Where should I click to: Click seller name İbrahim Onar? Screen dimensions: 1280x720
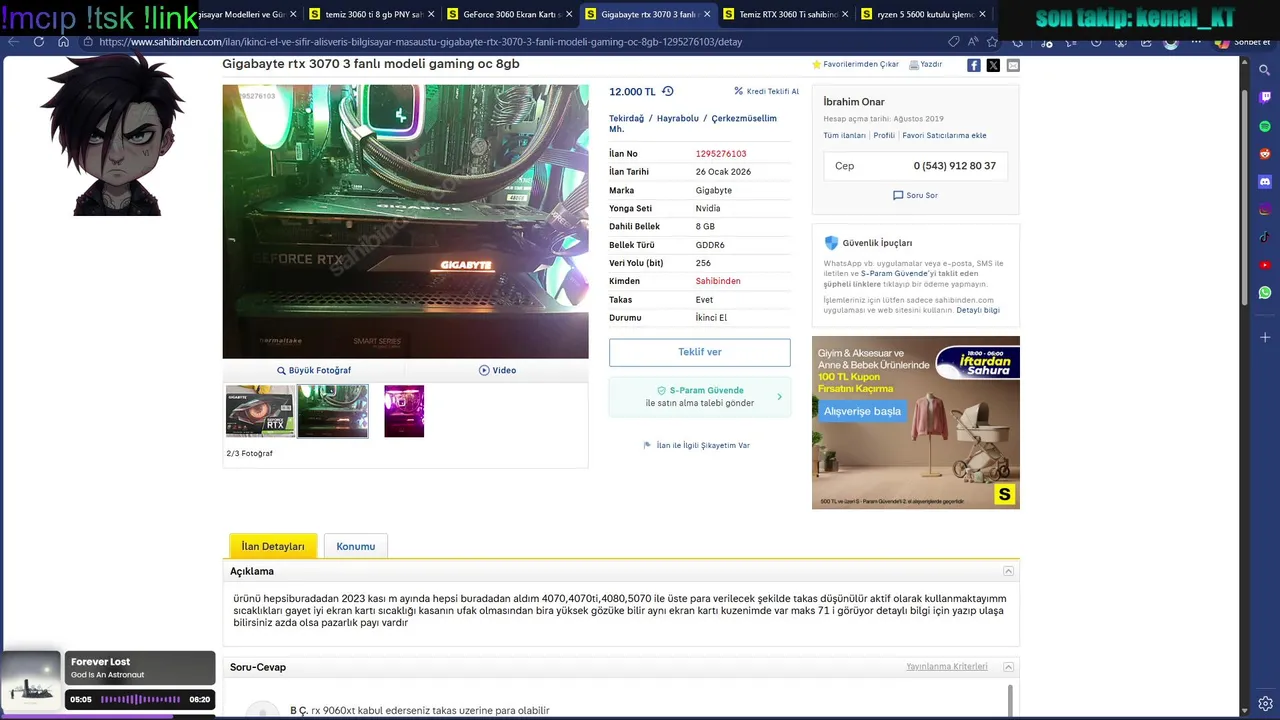pyautogui.click(x=854, y=102)
